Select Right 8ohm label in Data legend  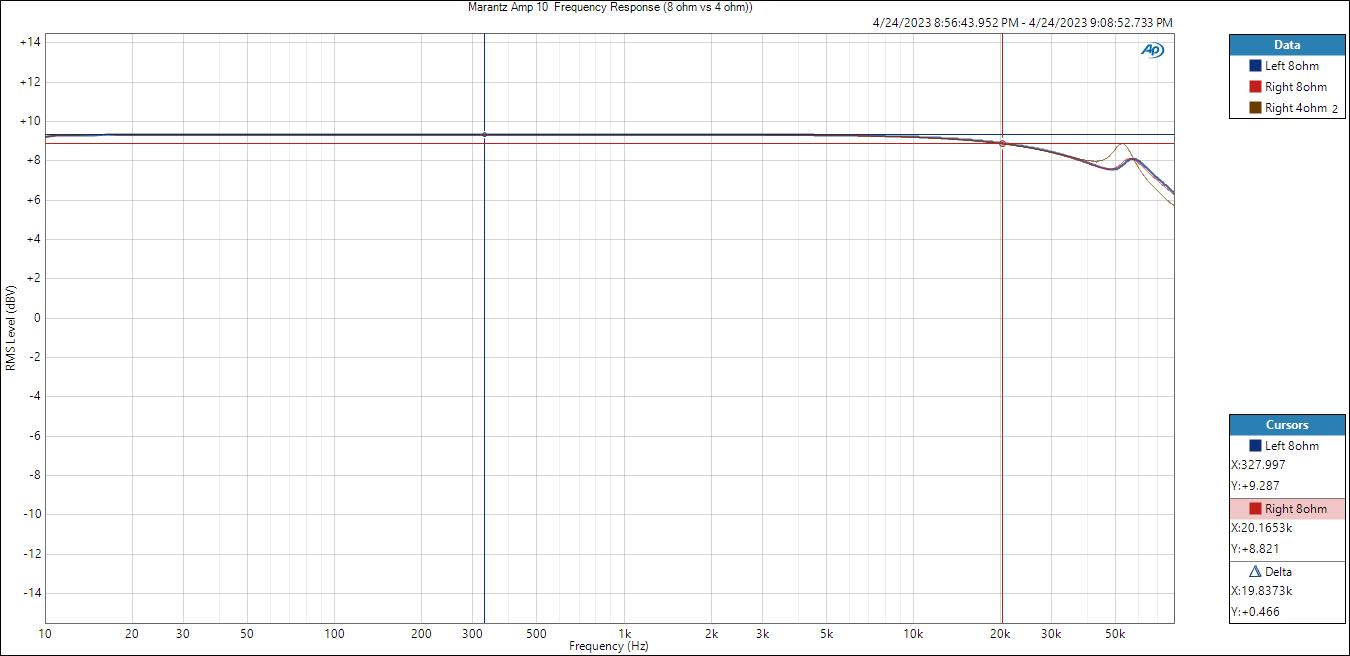click(1295, 87)
